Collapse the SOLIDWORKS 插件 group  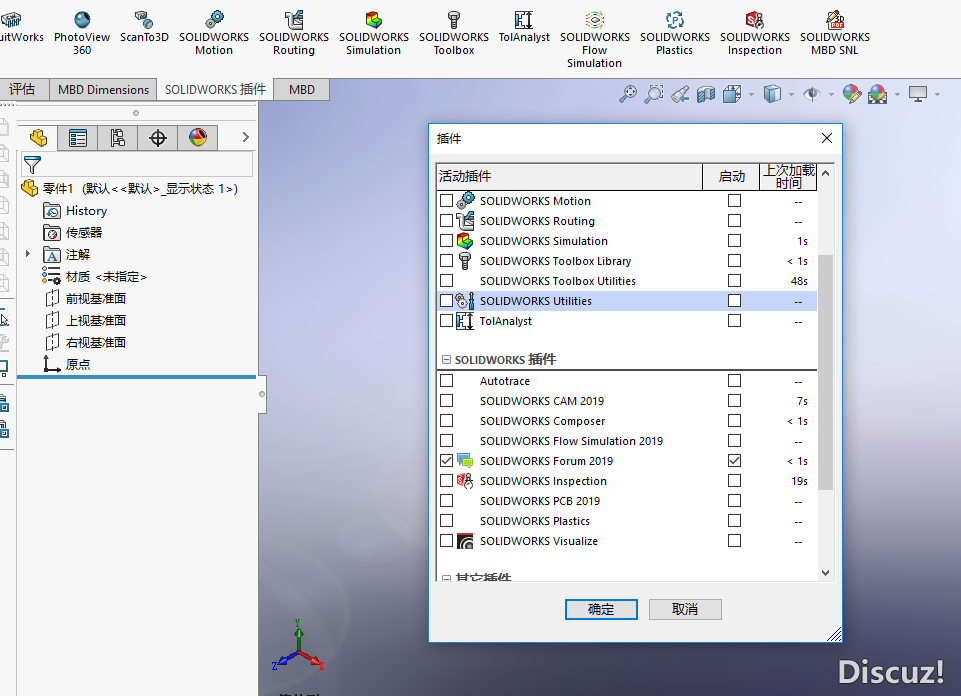point(446,360)
